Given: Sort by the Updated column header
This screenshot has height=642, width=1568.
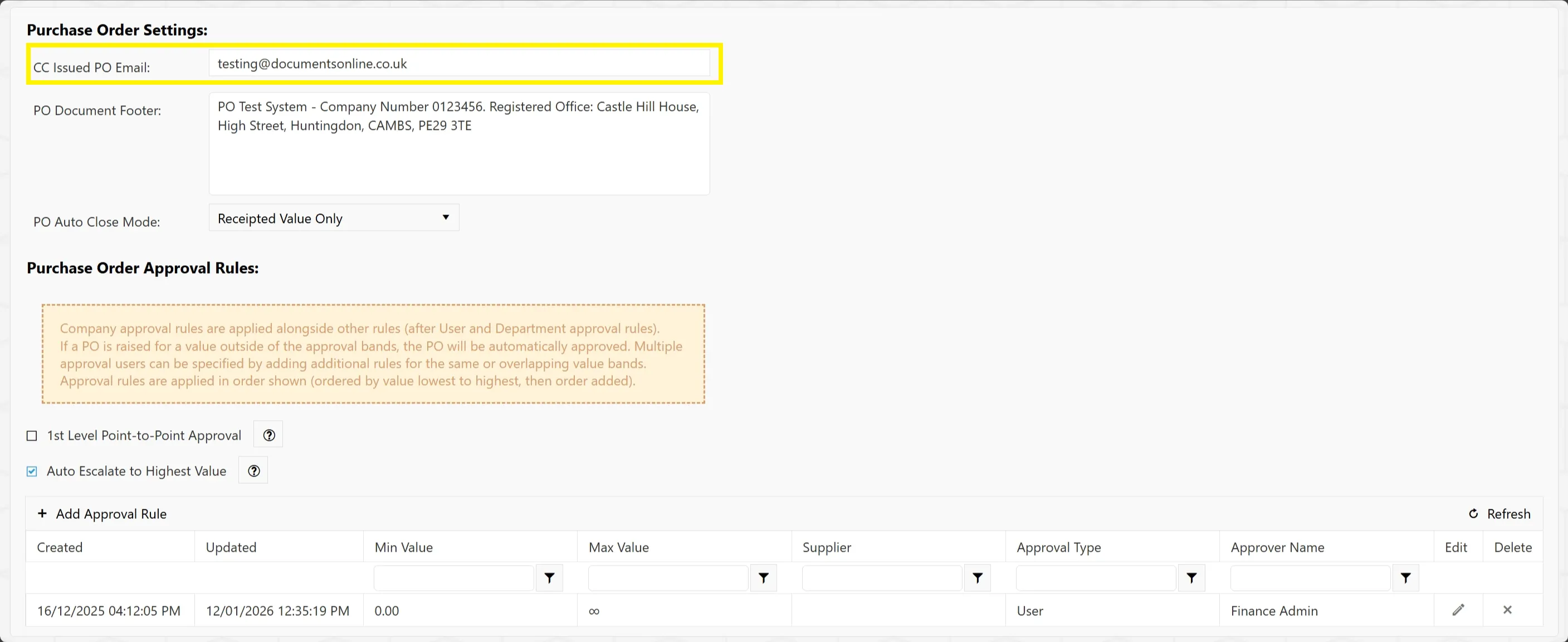Looking at the screenshot, I should tap(279, 547).
